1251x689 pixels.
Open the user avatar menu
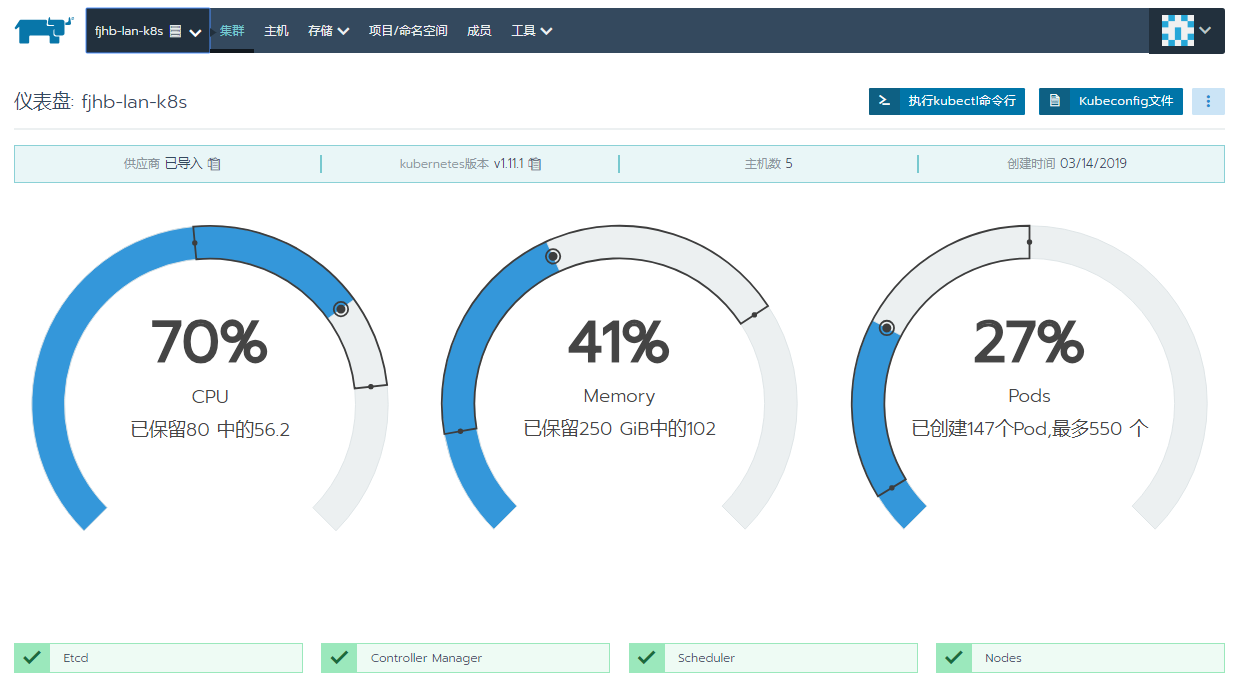1187,31
